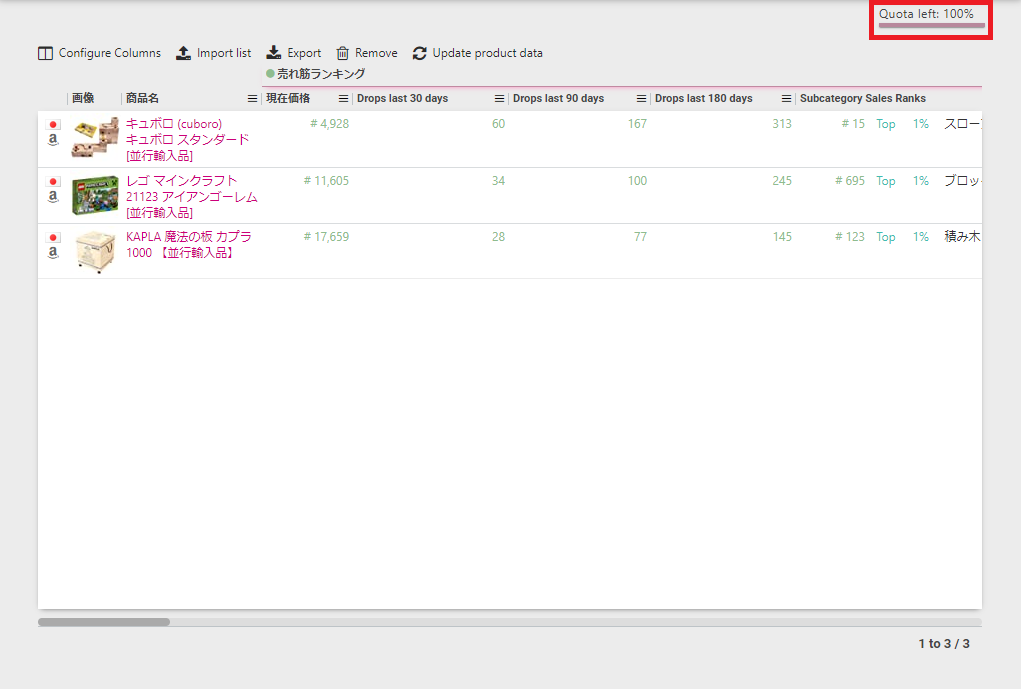
Task: Click Japan flag icon in KAPLA row
Action: 53,238
